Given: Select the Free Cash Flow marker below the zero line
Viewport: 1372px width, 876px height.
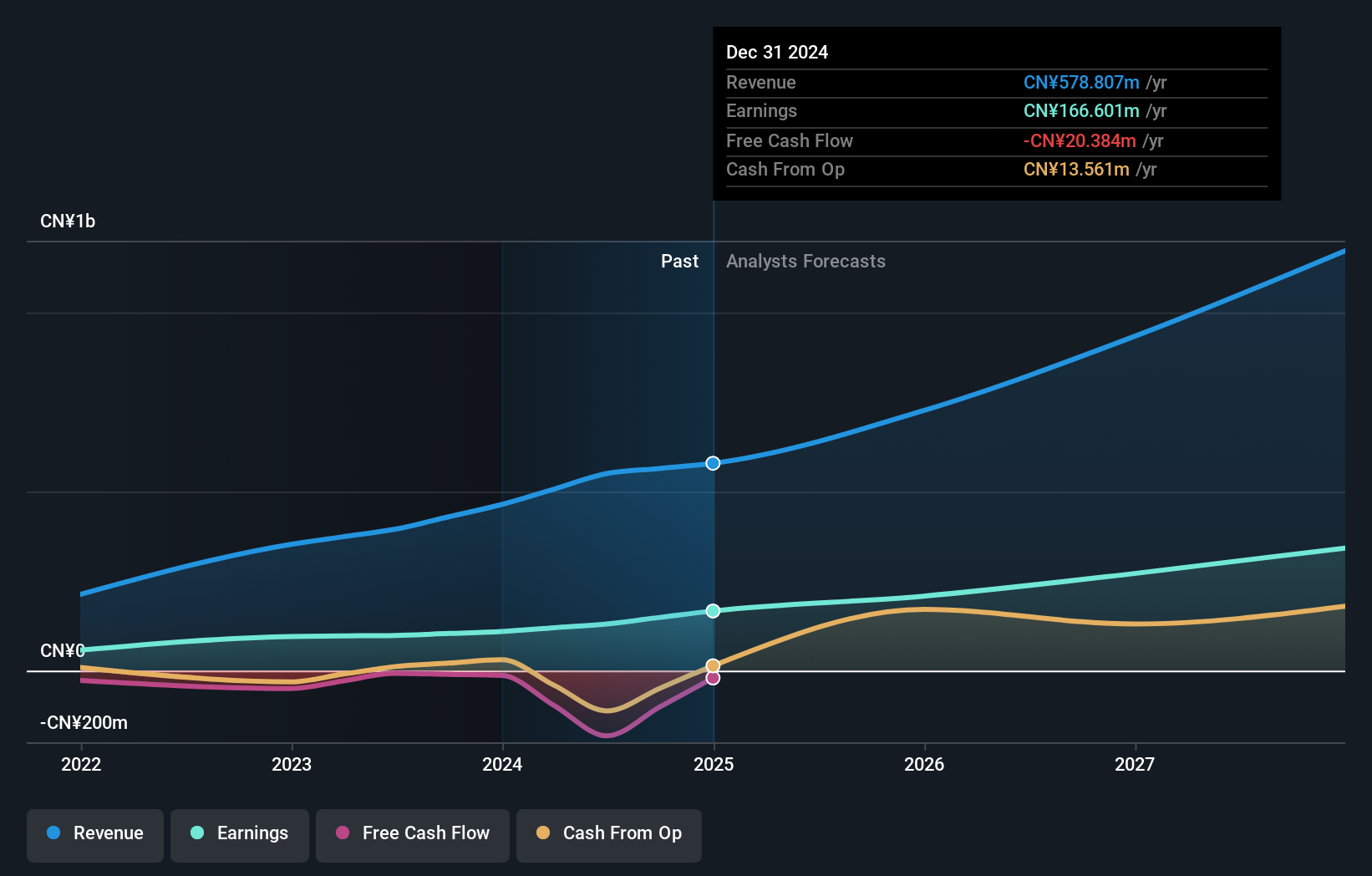Looking at the screenshot, I should point(713,677).
